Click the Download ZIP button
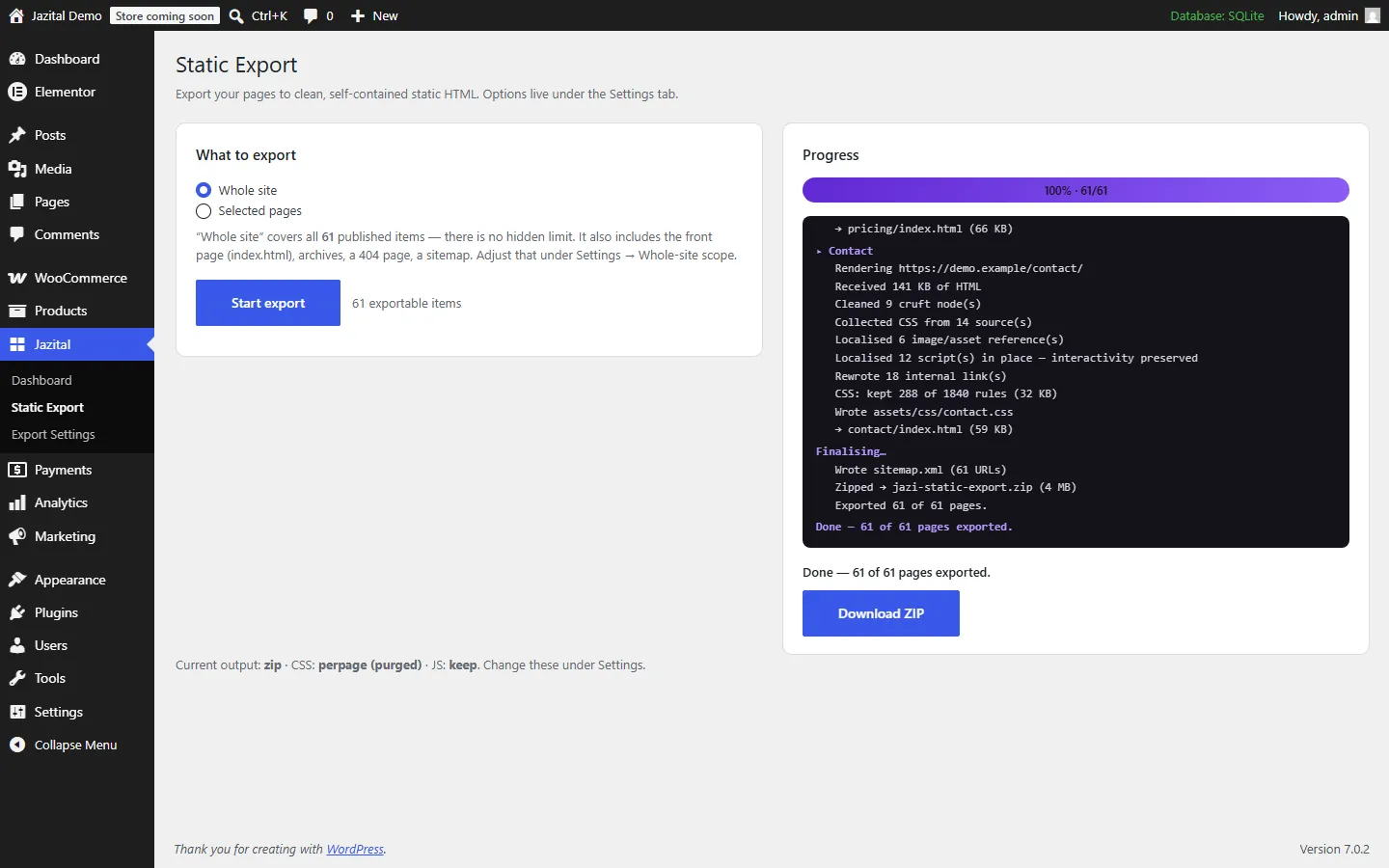This screenshot has width=1389, height=868. point(881,613)
